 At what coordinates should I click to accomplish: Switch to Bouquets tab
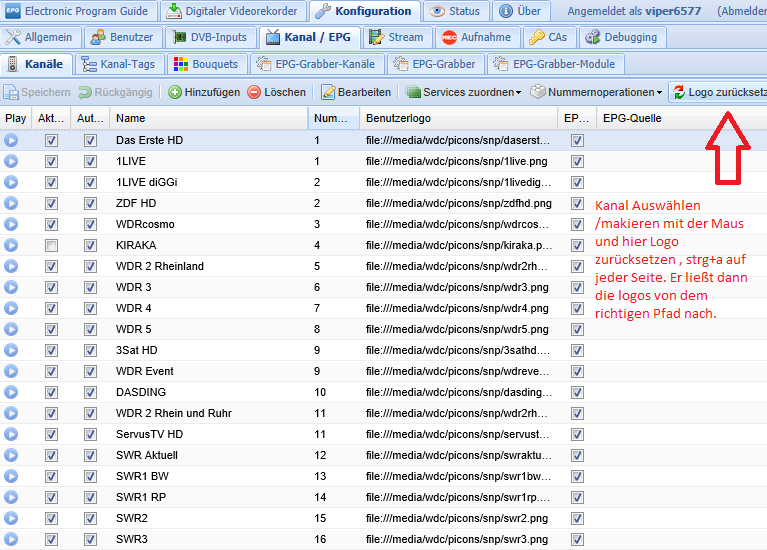pyautogui.click(x=206, y=64)
